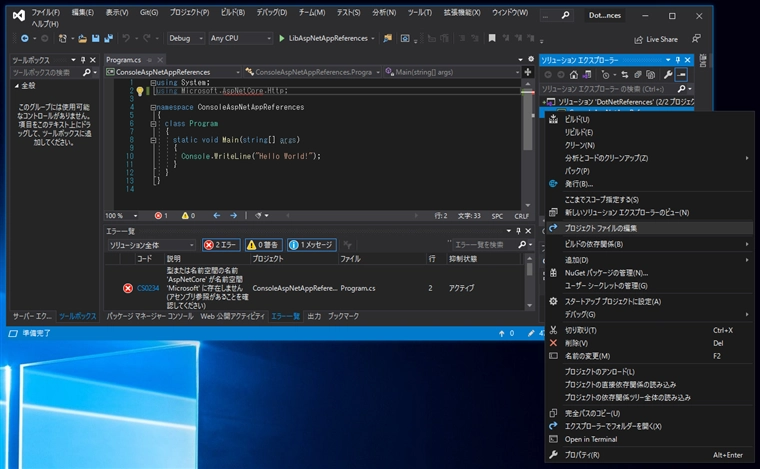Select 'Open in Terminal' context menu item
This screenshot has width=760, height=469.
(649, 439)
